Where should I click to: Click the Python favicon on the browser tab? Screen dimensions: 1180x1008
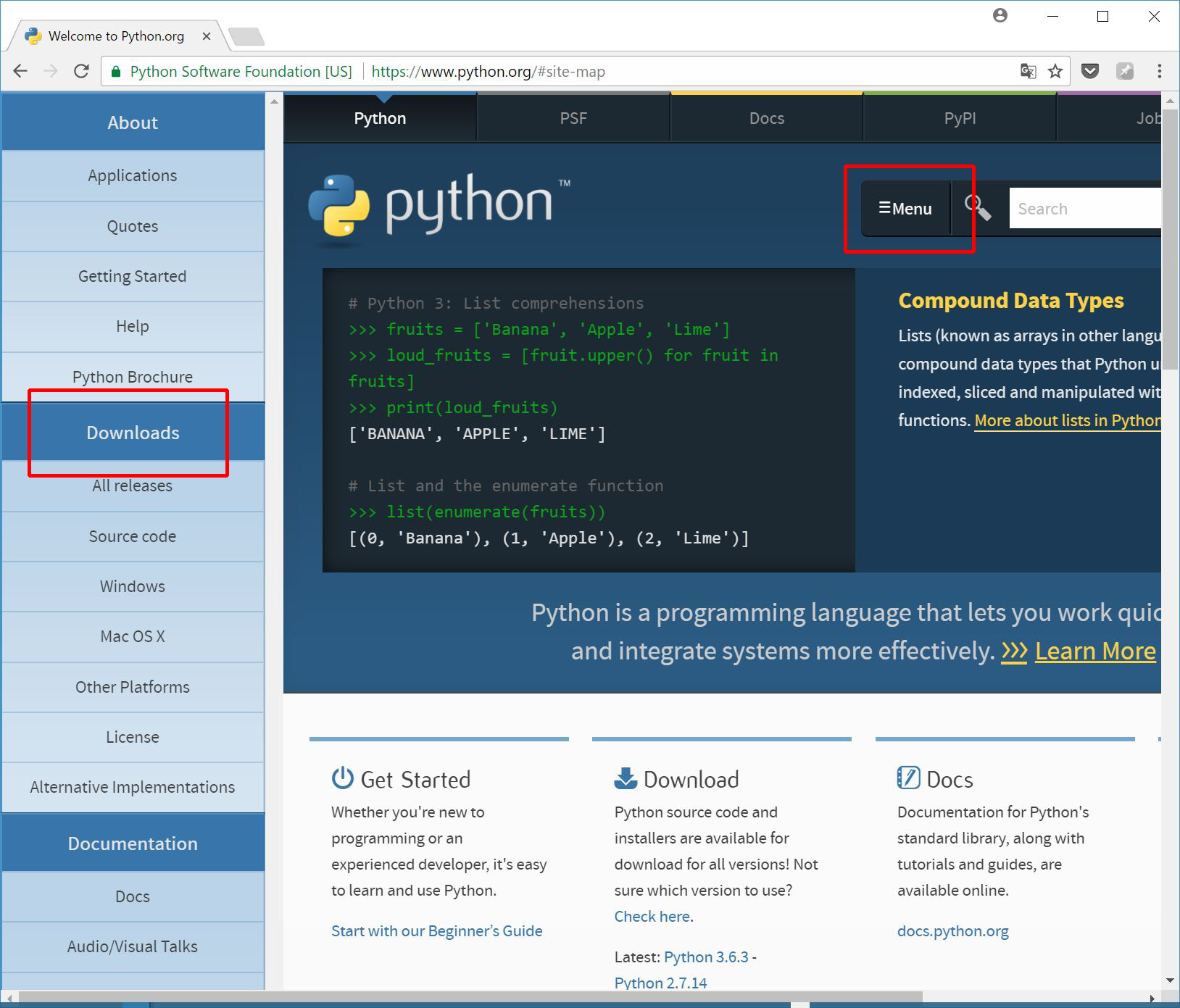pyautogui.click(x=33, y=36)
